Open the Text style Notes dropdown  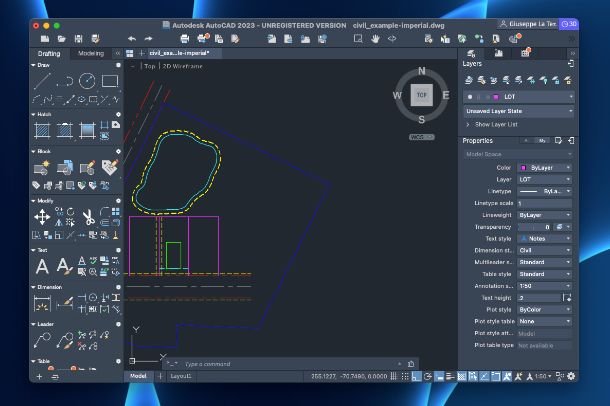click(545, 238)
